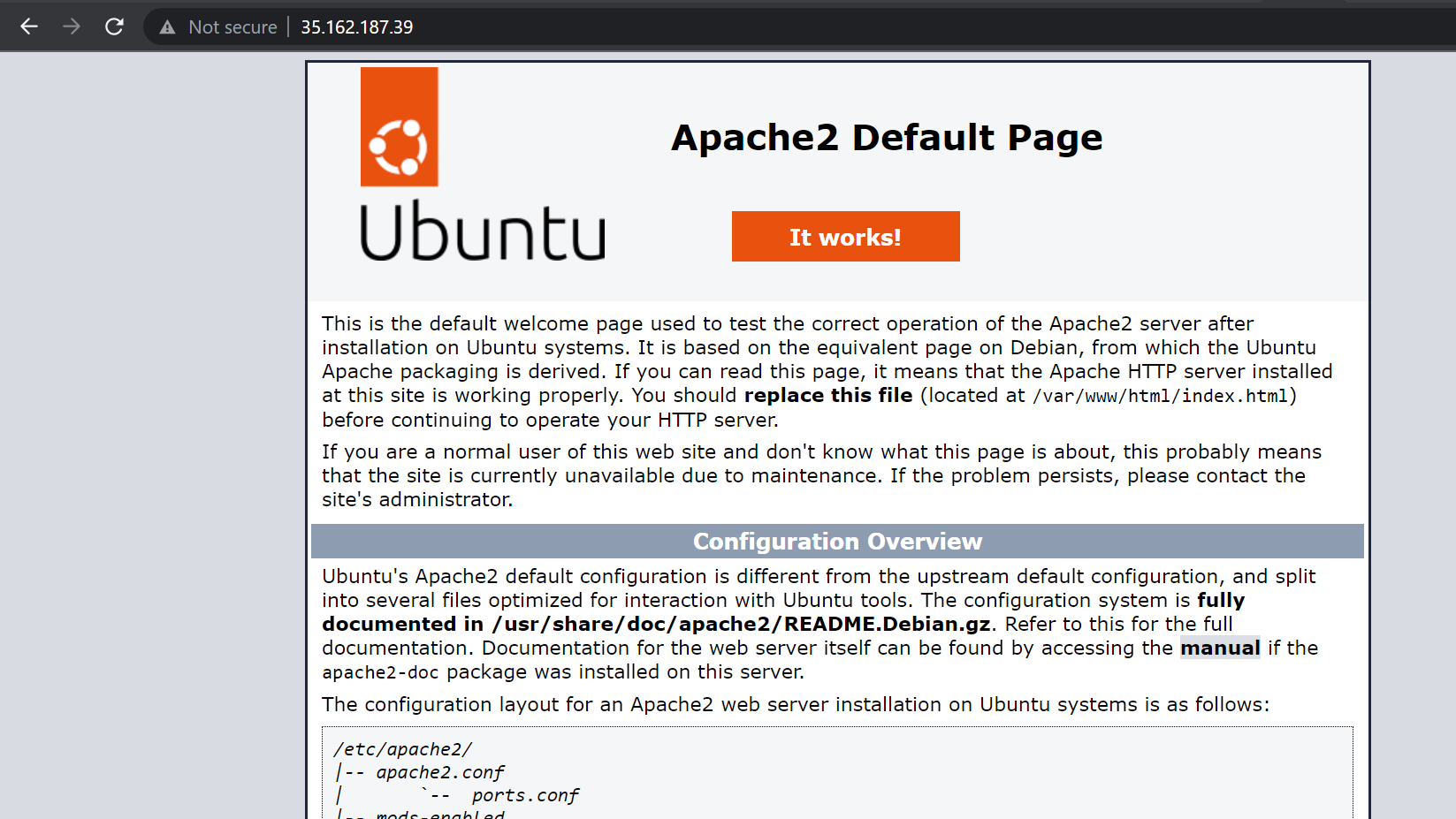Click the orange Ubuntu logo icon
This screenshot has height=819, width=1456.
(399, 127)
